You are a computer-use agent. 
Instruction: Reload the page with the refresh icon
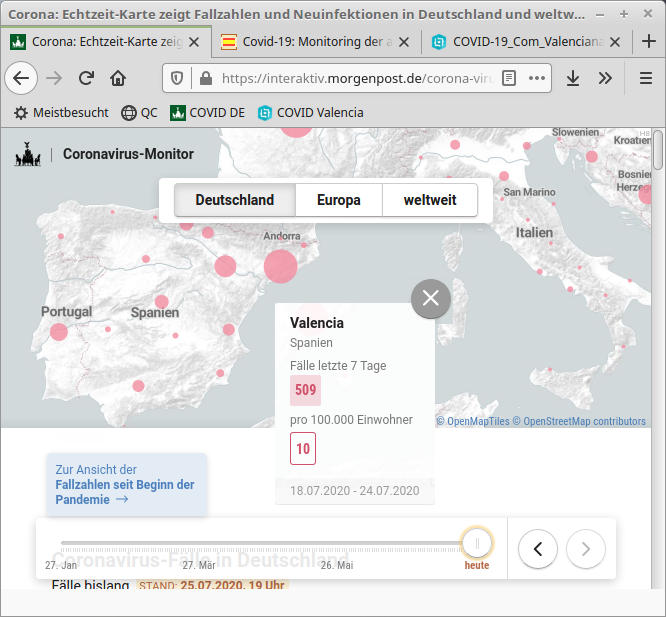click(87, 78)
